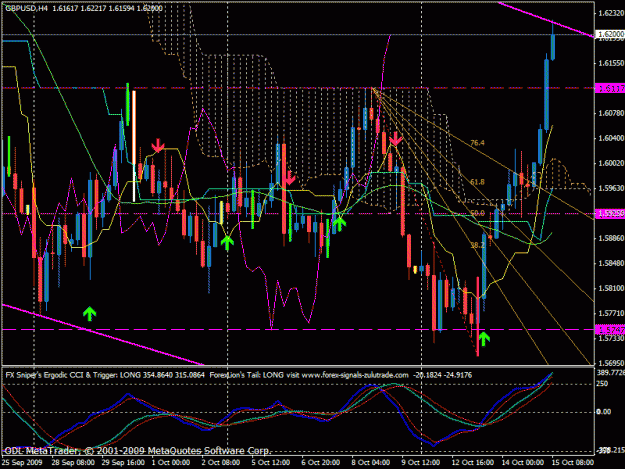
Task: Click the 25 Sep 2009 date label
Action: (22, 462)
